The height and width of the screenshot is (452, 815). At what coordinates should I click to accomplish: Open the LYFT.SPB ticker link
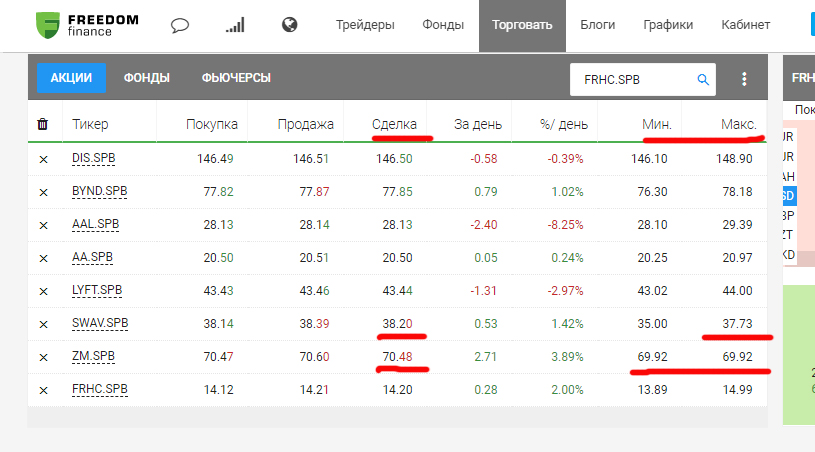pos(97,290)
